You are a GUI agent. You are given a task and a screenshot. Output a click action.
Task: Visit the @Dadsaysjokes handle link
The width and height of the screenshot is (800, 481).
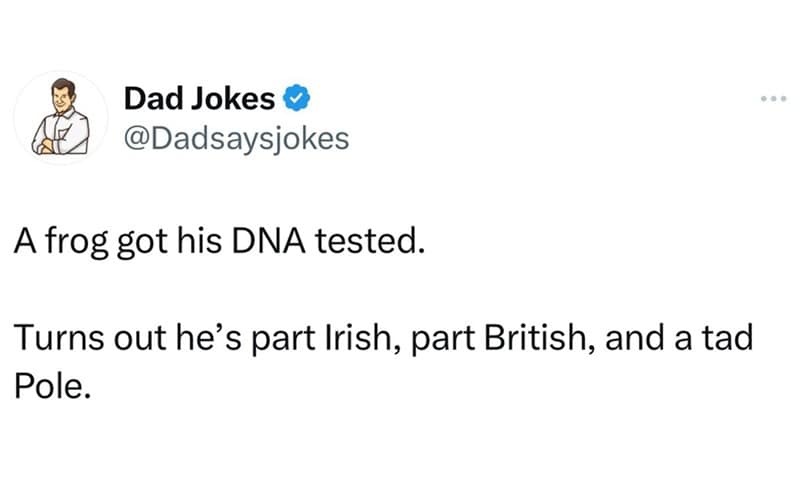click(237, 139)
